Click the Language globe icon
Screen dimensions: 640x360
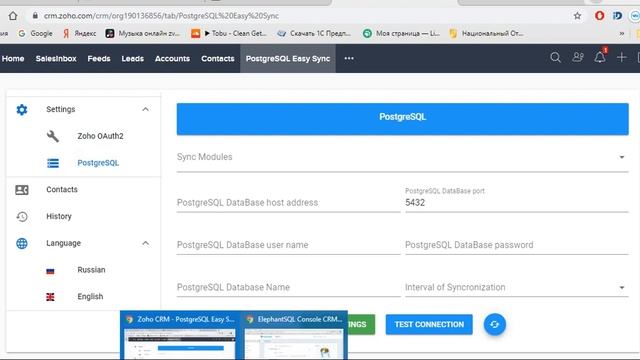coord(22,243)
